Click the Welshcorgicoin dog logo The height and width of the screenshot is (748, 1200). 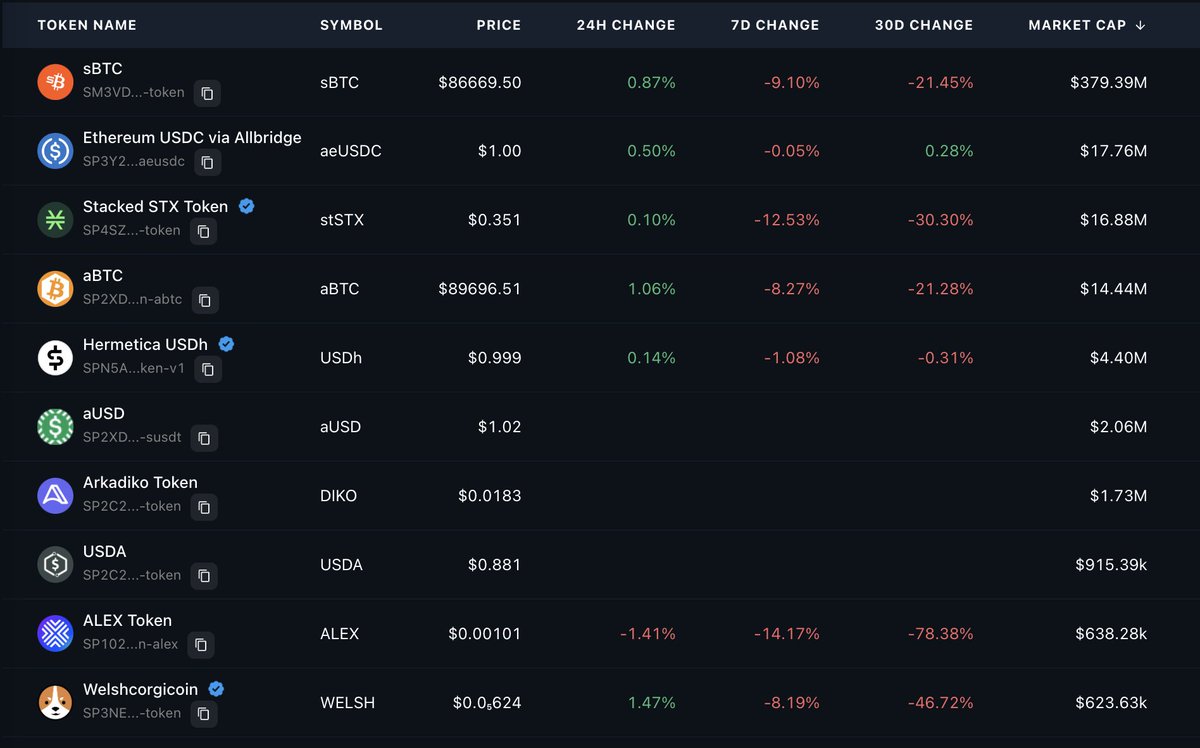click(x=55, y=703)
